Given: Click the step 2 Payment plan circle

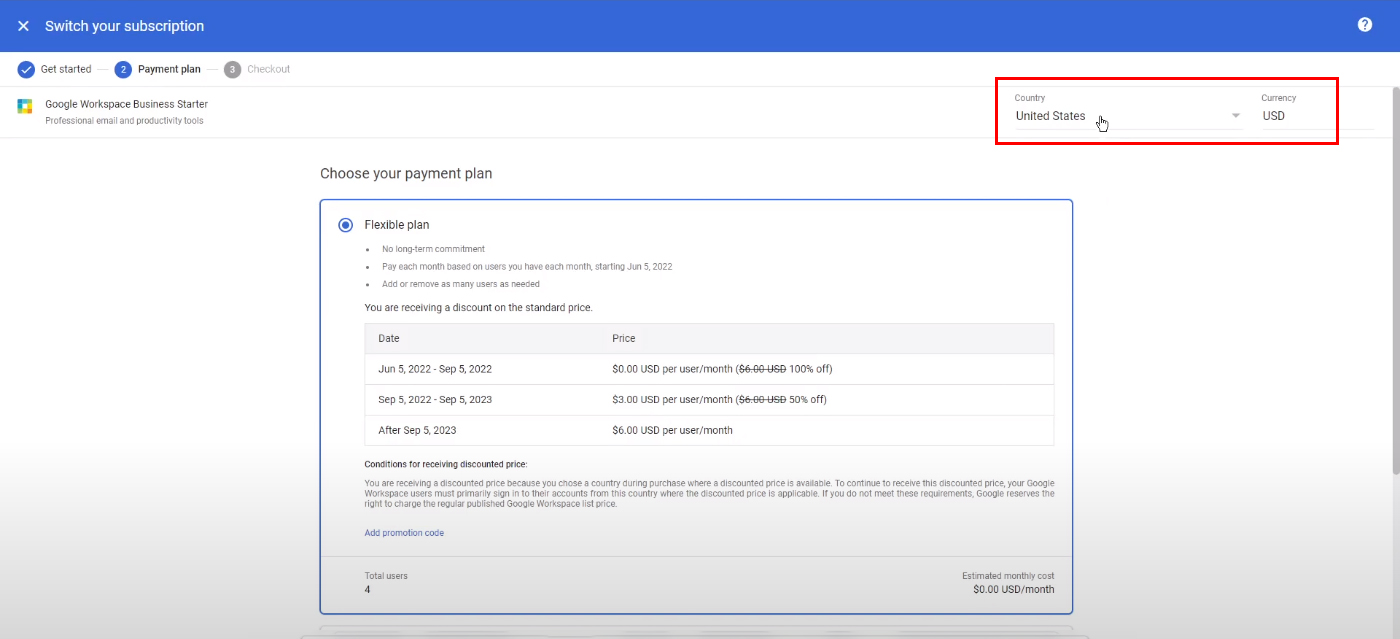Looking at the screenshot, I should 123,69.
